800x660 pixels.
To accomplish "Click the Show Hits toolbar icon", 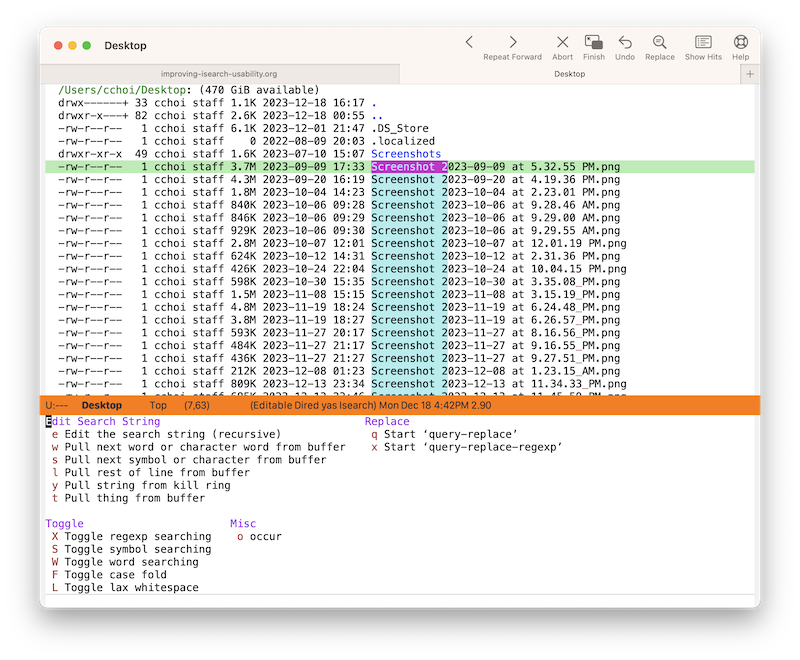I will click(x=703, y=42).
